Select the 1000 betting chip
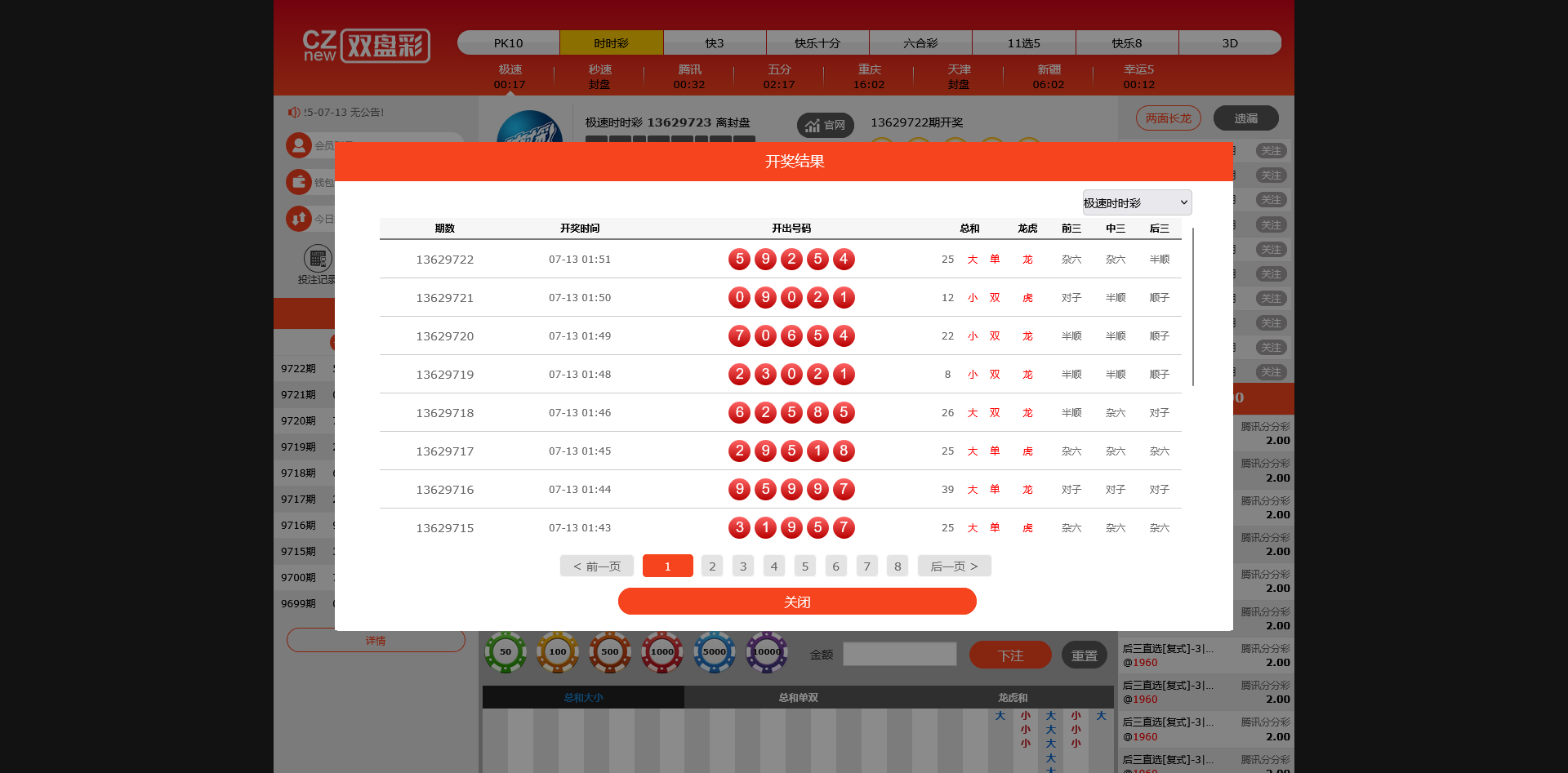 click(662, 651)
